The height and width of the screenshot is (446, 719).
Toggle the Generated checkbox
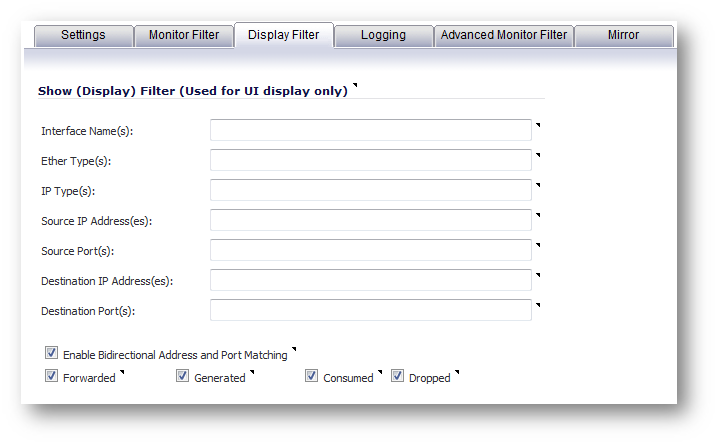pyautogui.click(x=183, y=377)
